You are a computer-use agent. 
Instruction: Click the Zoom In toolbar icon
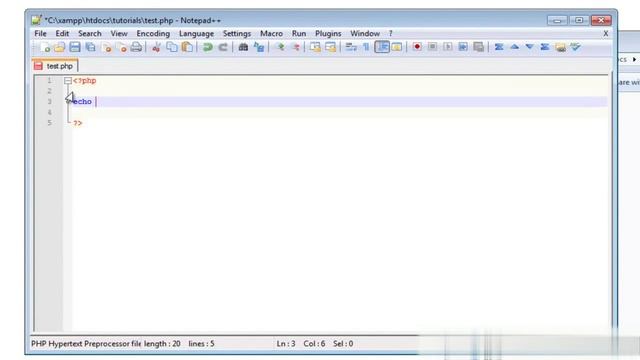tap(280, 47)
